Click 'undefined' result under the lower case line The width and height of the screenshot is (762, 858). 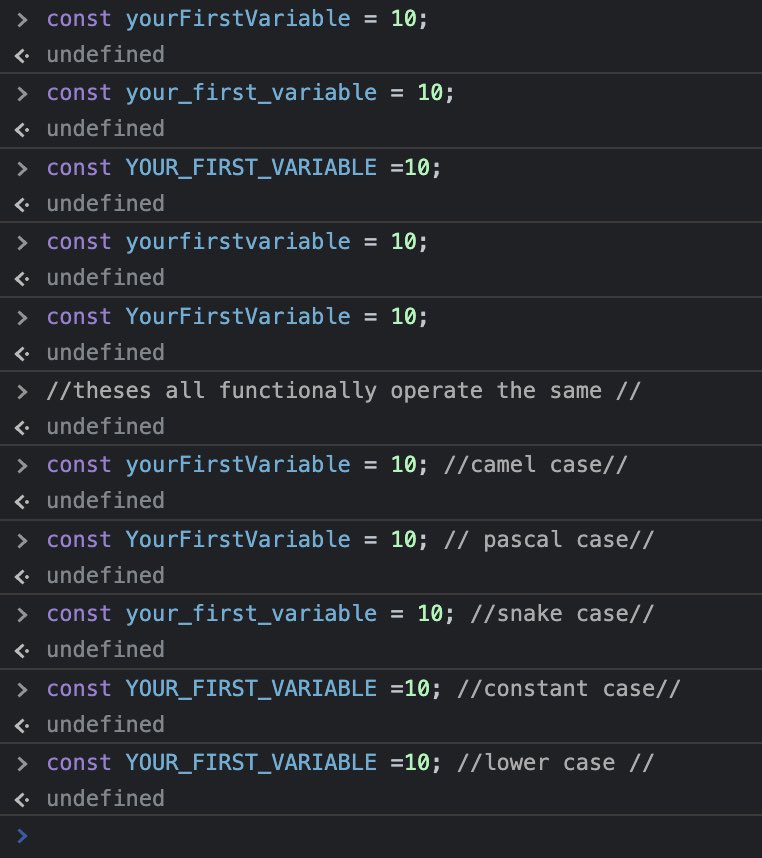tap(106, 798)
